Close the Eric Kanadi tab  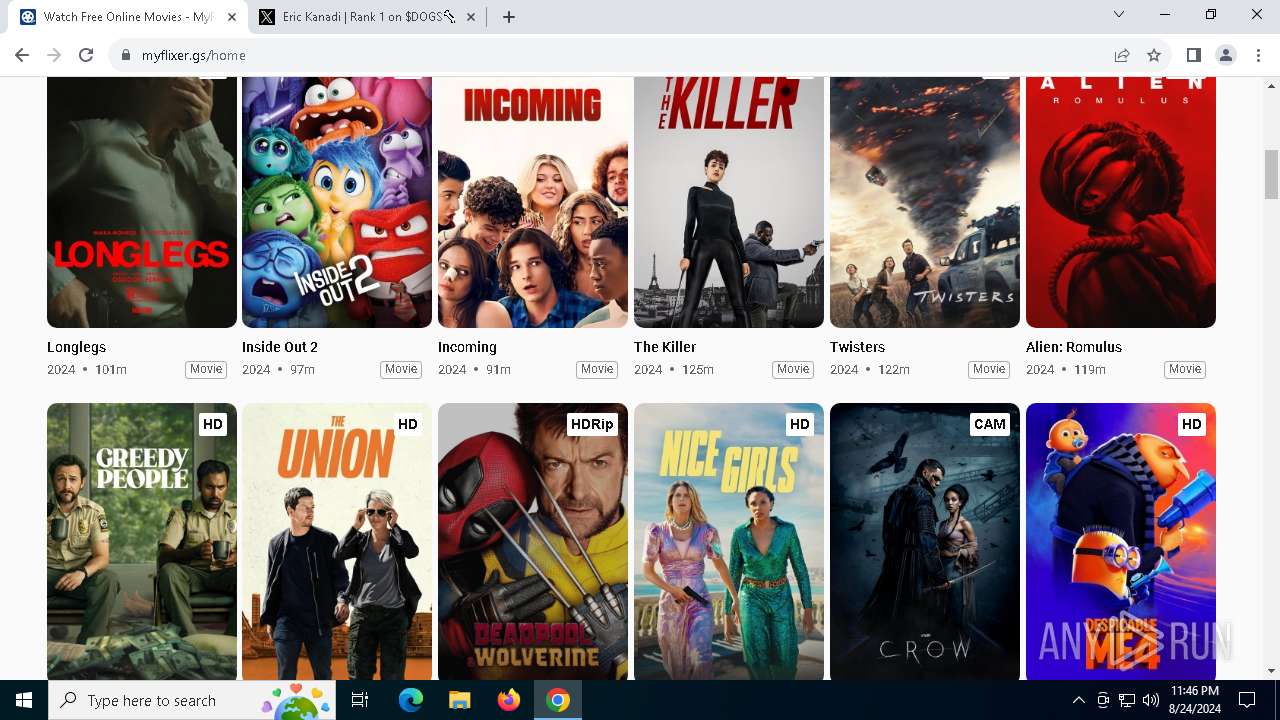[471, 17]
